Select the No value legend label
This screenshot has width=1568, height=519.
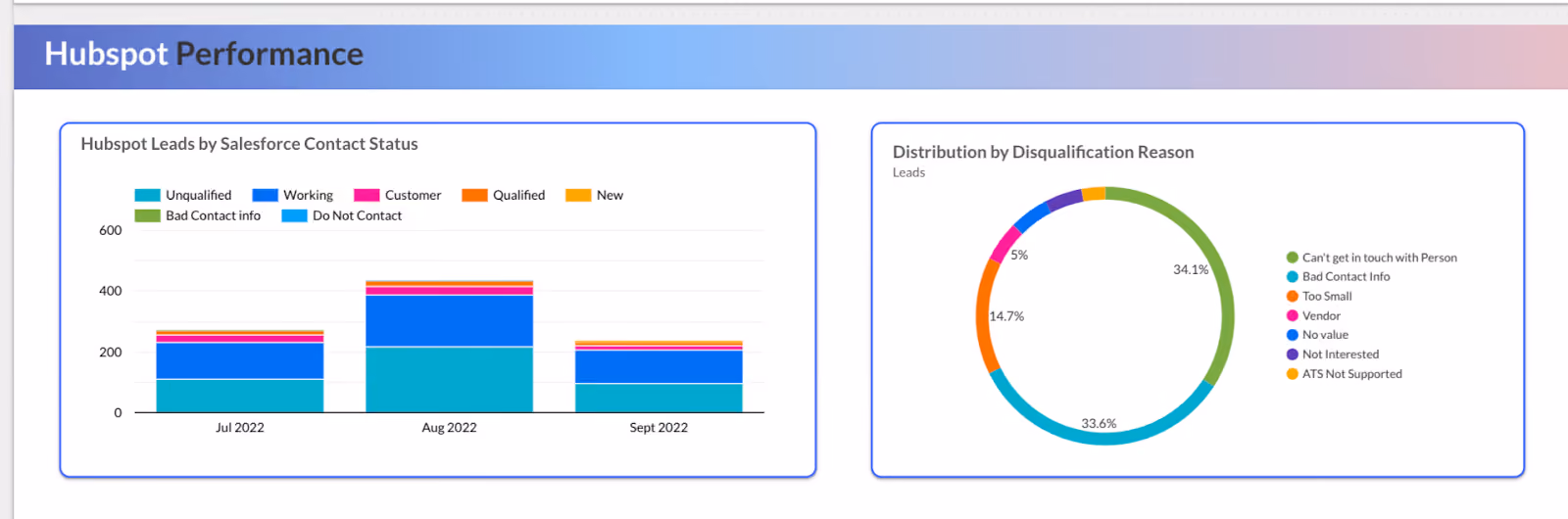pos(1325,335)
